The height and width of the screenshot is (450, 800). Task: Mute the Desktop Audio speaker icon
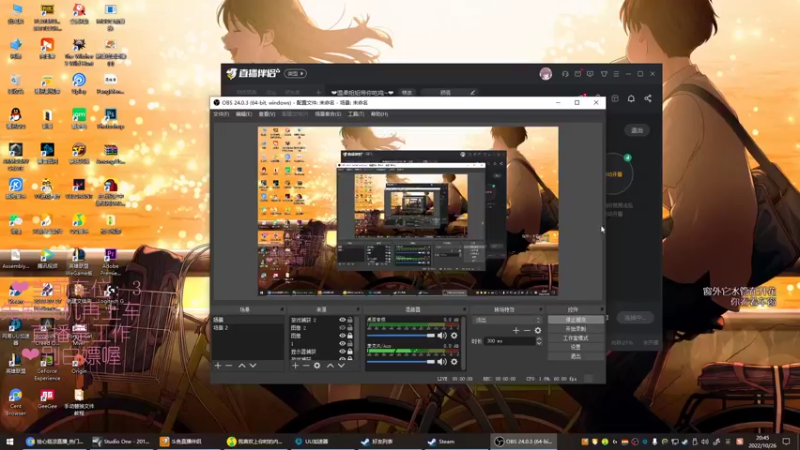(442, 336)
